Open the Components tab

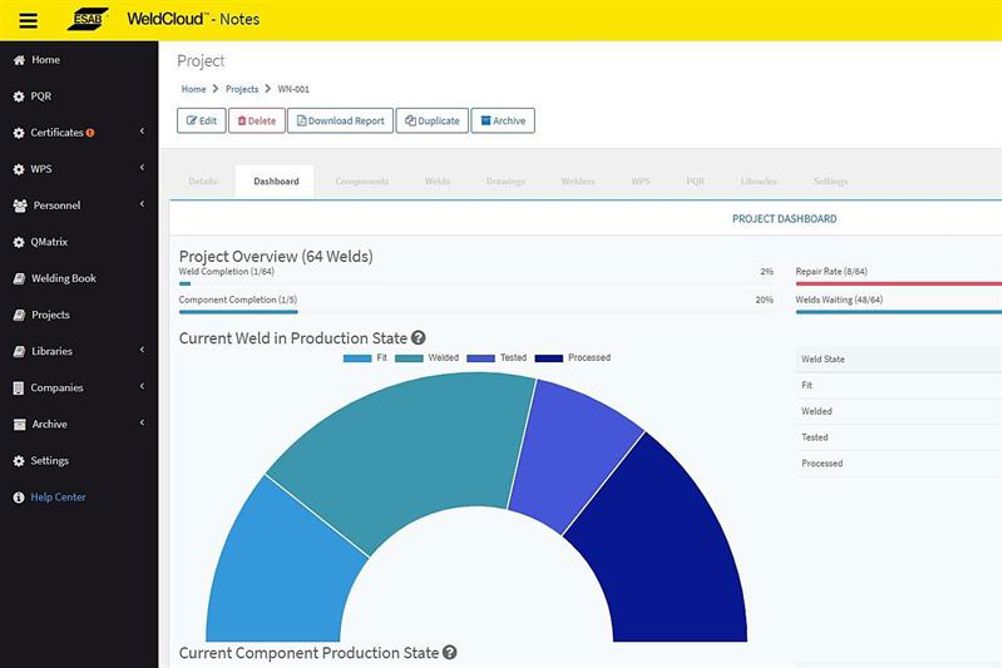point(362,182)
